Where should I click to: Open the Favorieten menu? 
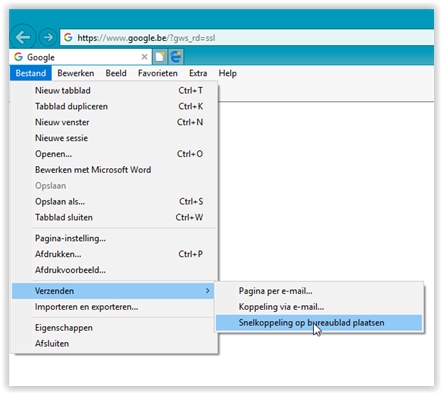pyautogui.click(x=158, y=73)
